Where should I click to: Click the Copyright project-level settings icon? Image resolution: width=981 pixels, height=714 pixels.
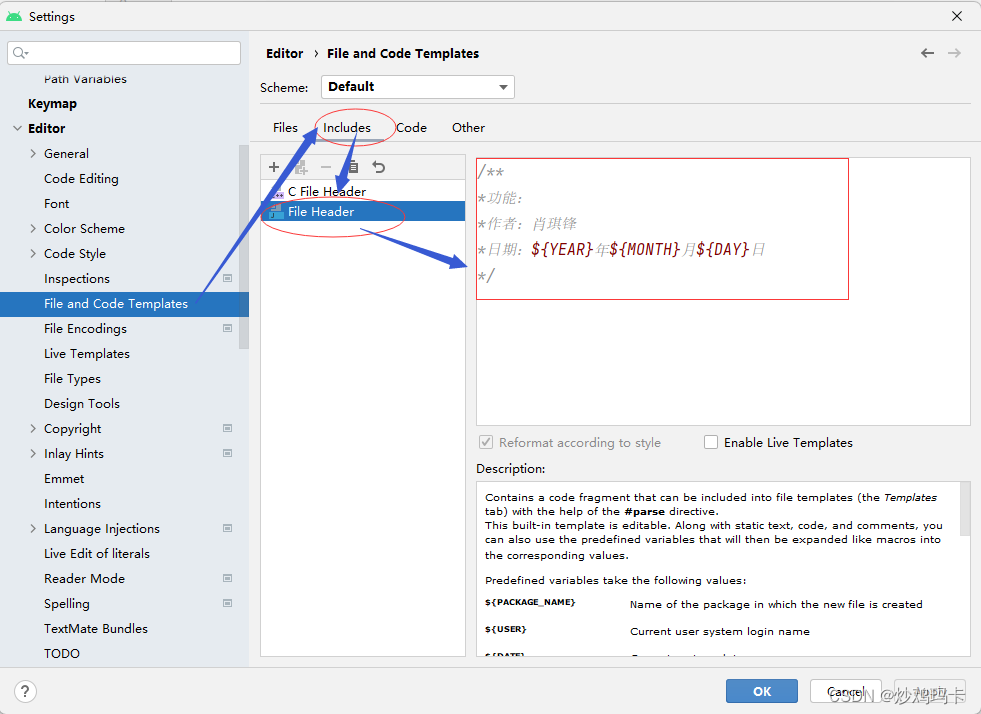click(x=228, y=428)
